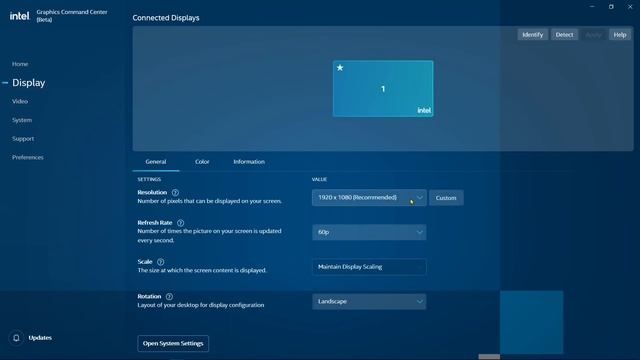Expand the Refresh Rate 60p dropdown

pyautogui.click(x=369, y=232)
